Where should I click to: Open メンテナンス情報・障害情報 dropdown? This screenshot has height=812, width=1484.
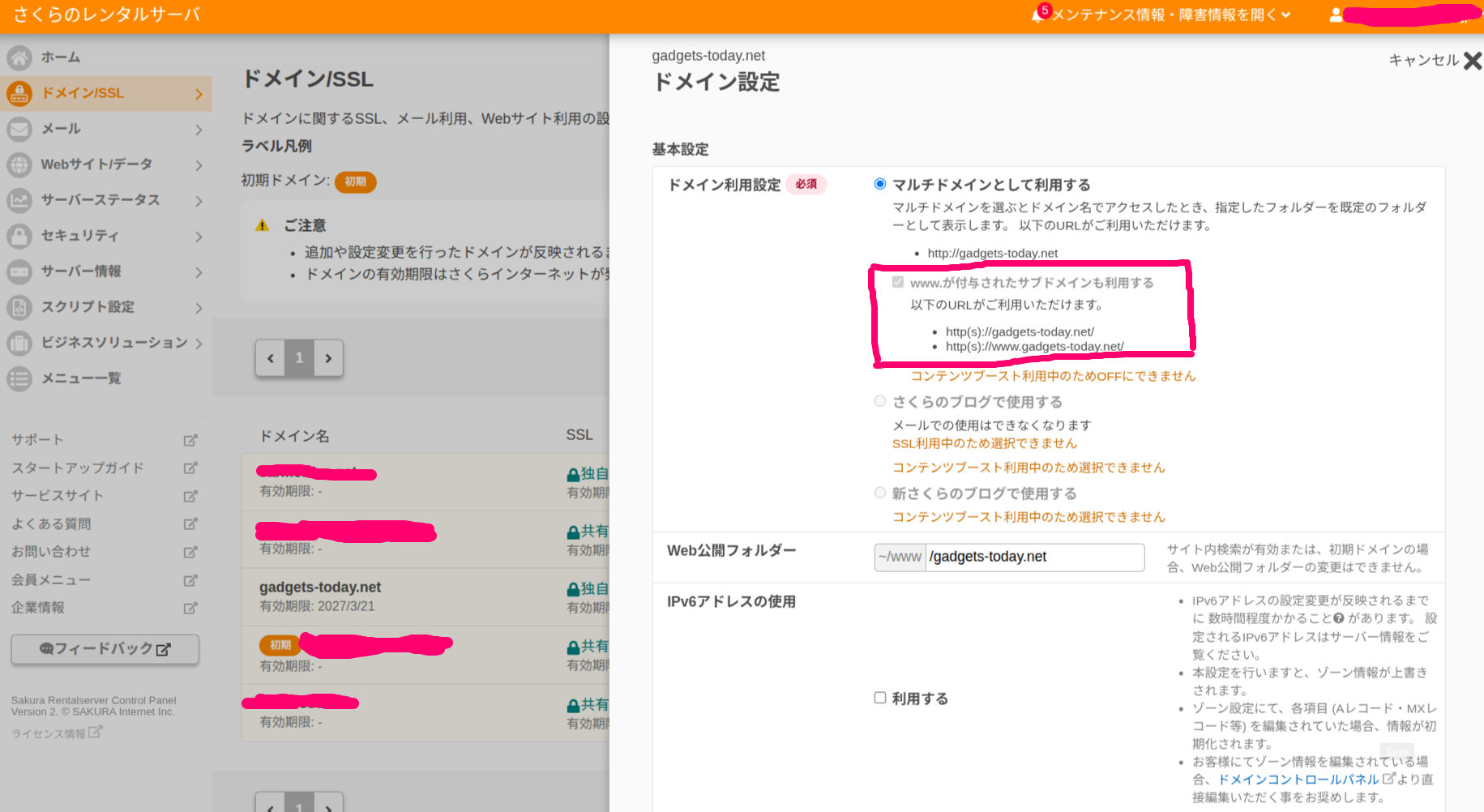[1170, 15]
